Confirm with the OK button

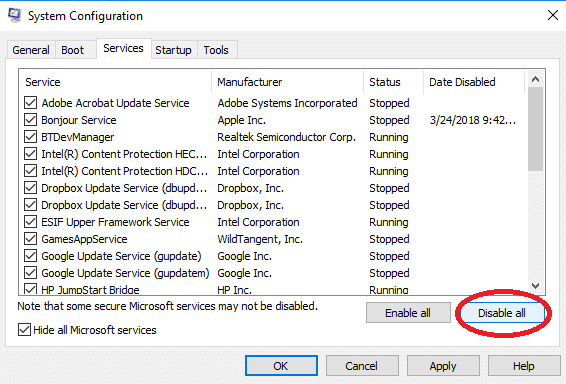(281, 366)
